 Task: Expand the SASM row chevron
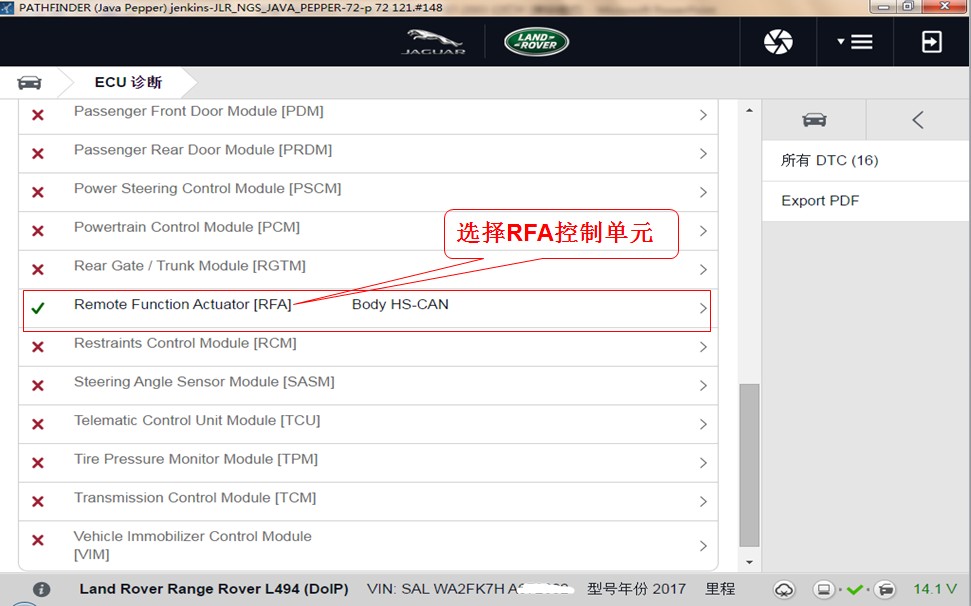coord(703,386)
